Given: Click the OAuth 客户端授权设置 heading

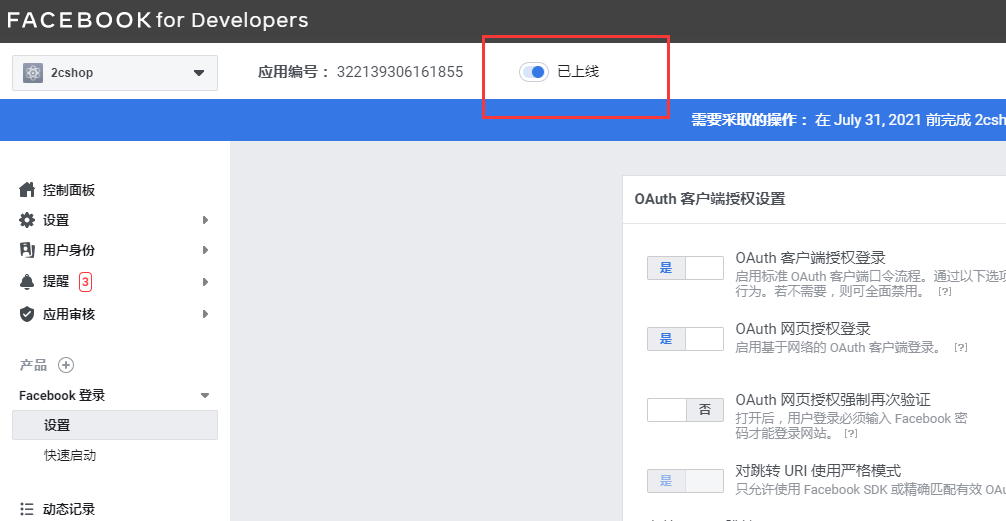Looking at the screenshot, I should pos(710,199).
